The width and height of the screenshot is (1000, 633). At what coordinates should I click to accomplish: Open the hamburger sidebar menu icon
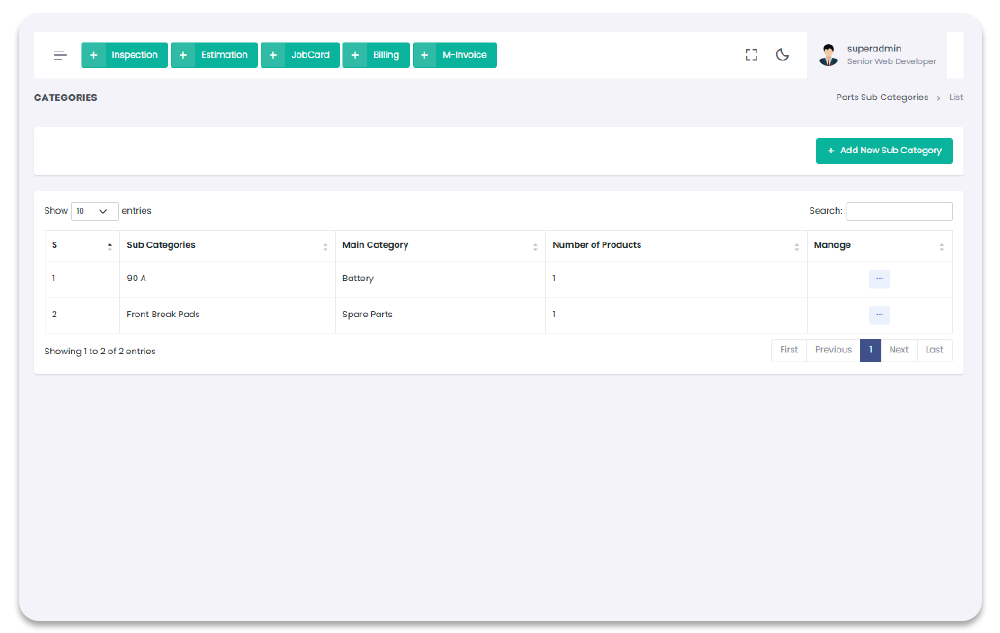tap(61, 56)
